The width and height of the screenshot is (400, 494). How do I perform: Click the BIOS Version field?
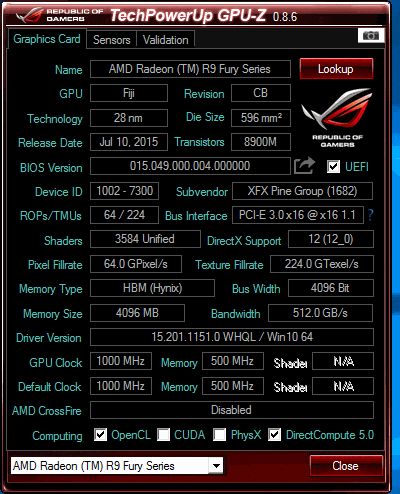pyautogui.click(x=190, y=166)
